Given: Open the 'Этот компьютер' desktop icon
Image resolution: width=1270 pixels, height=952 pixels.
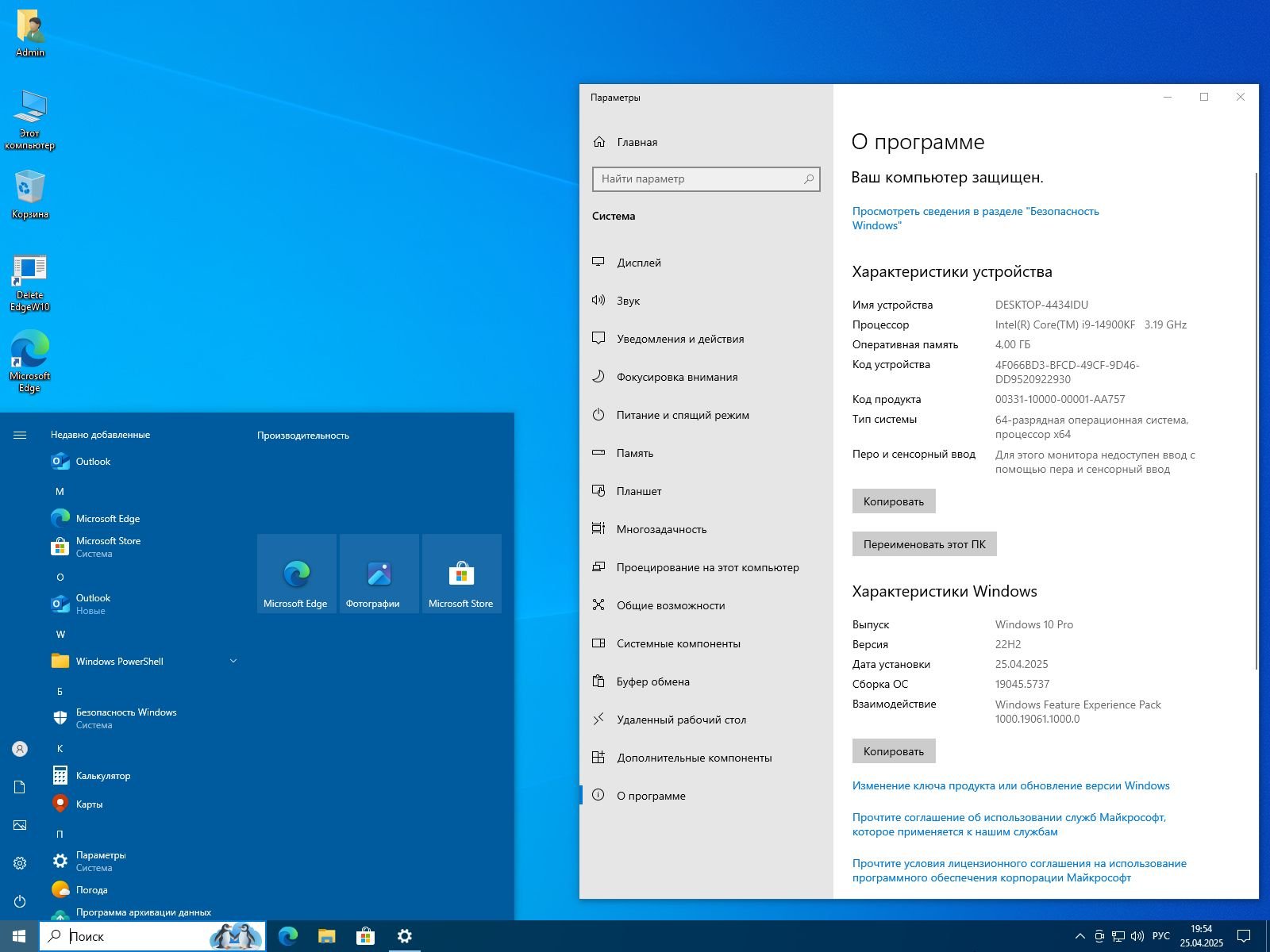Looking at the screenshot, I should point(30,120).
